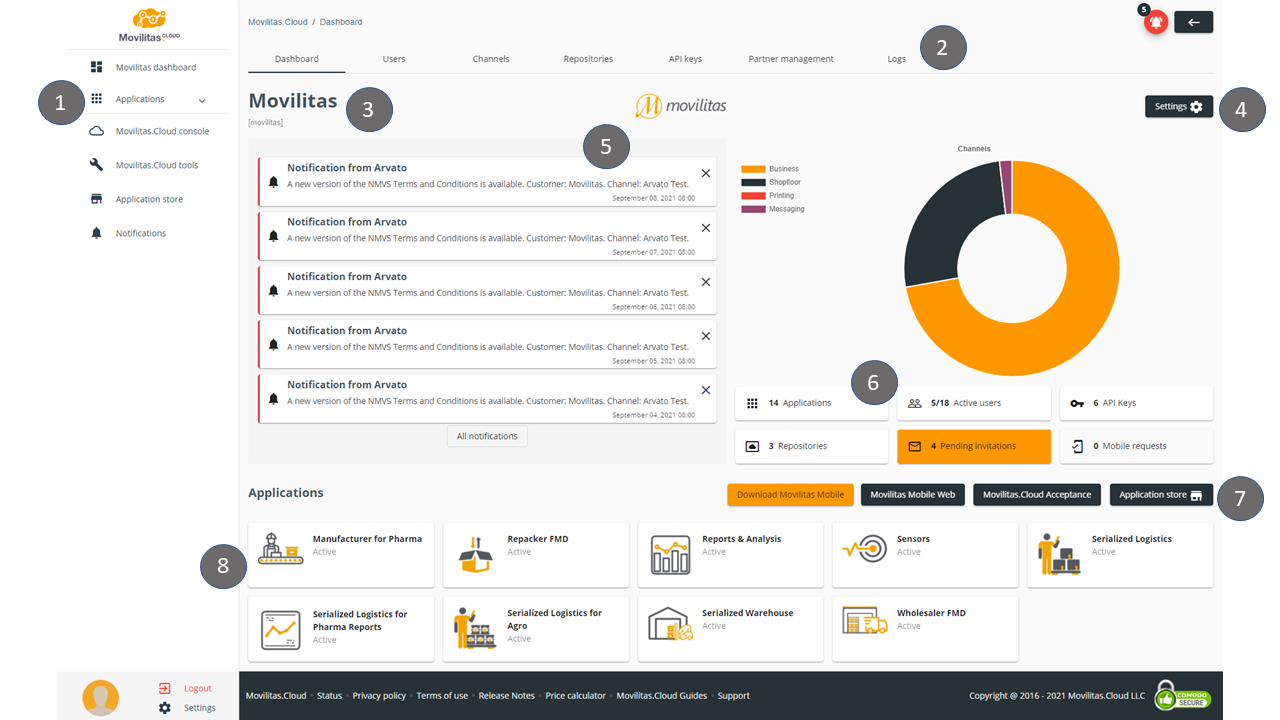Click the Support footer link
The image size is (1280, 720).
coord(733,696)
